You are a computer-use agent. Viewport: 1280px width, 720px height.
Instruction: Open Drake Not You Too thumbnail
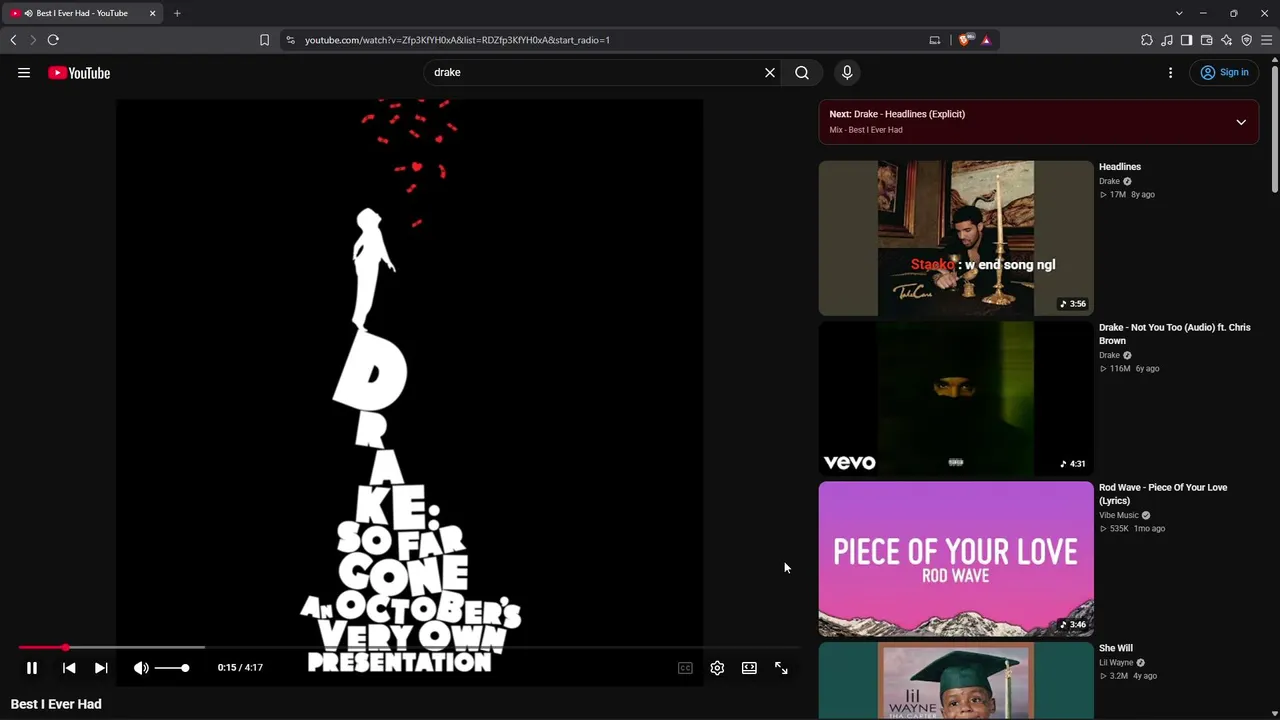pos(956,399)
